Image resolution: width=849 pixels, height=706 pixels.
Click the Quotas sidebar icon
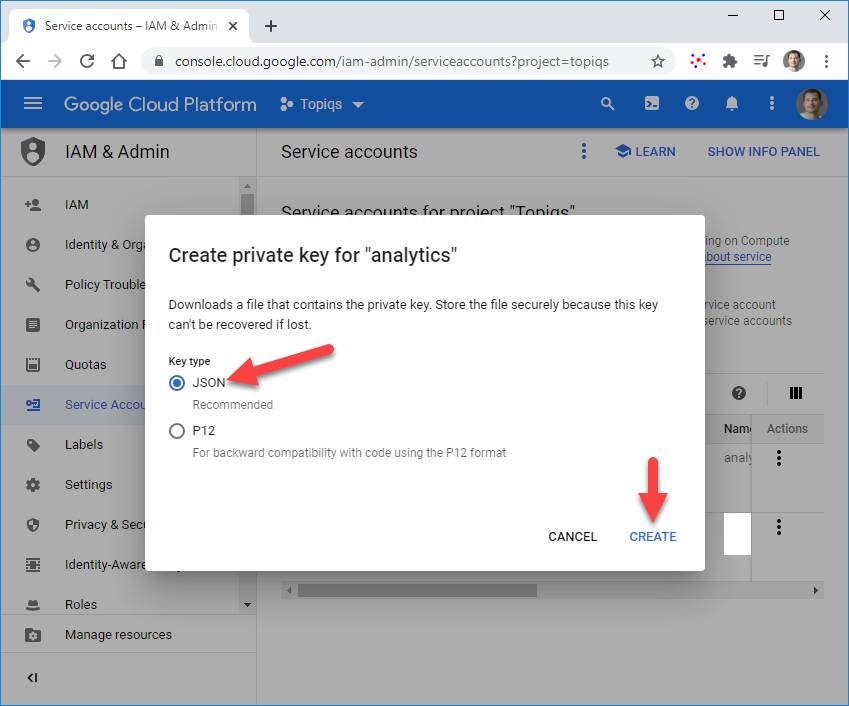[x=33, y=365]
